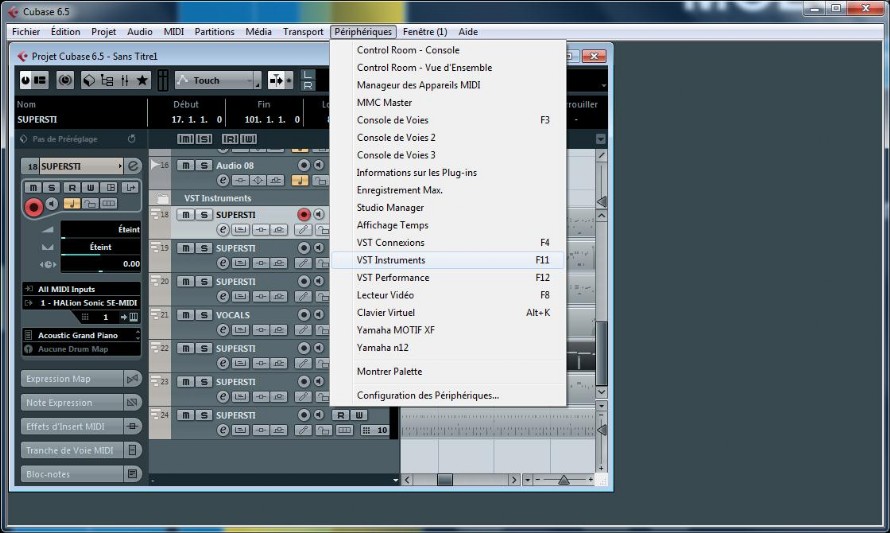
Task: Open Configuration des Périphériques menu item
Action: point(428,395)
